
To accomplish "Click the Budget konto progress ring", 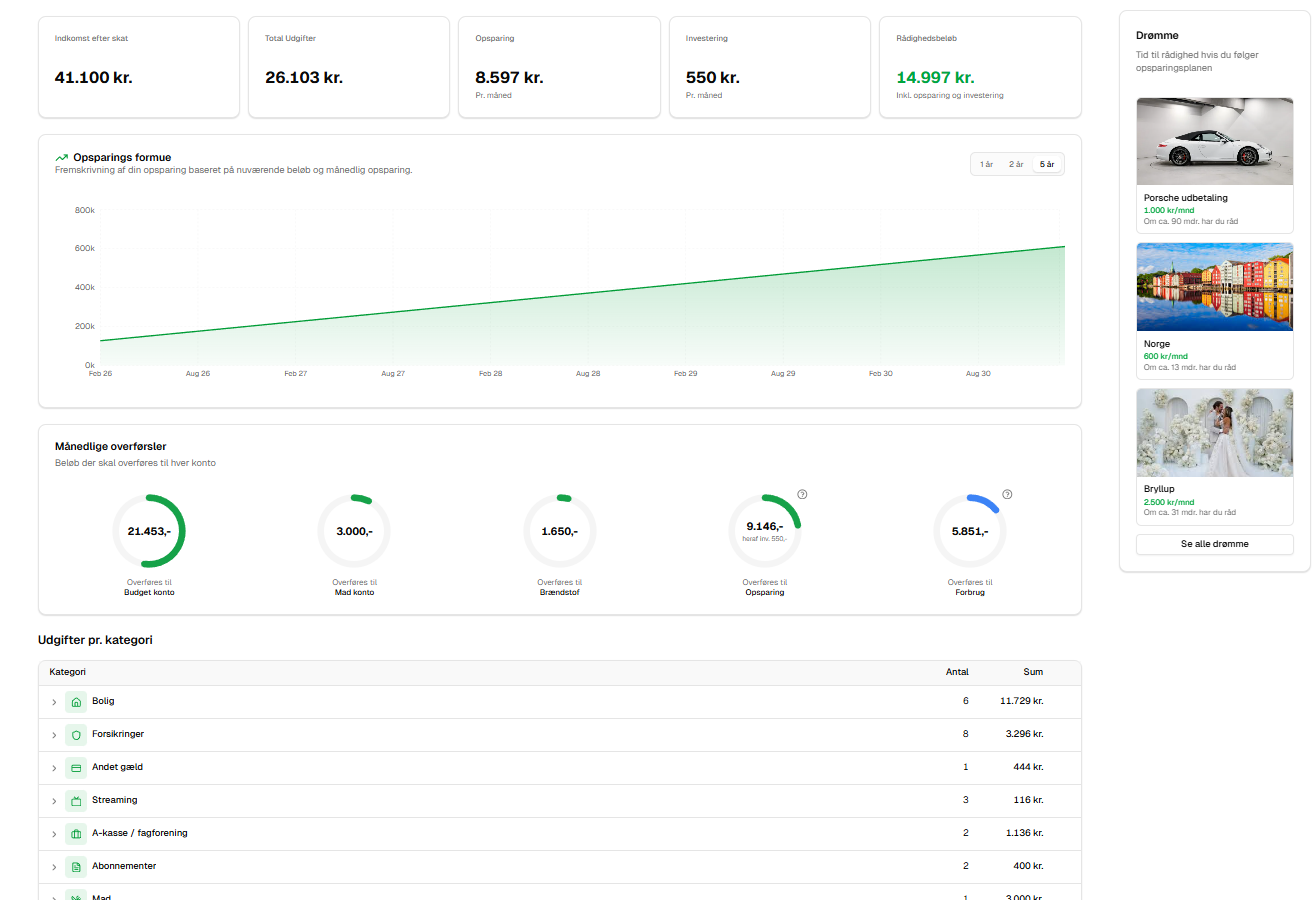I will (x=149, y=531).
